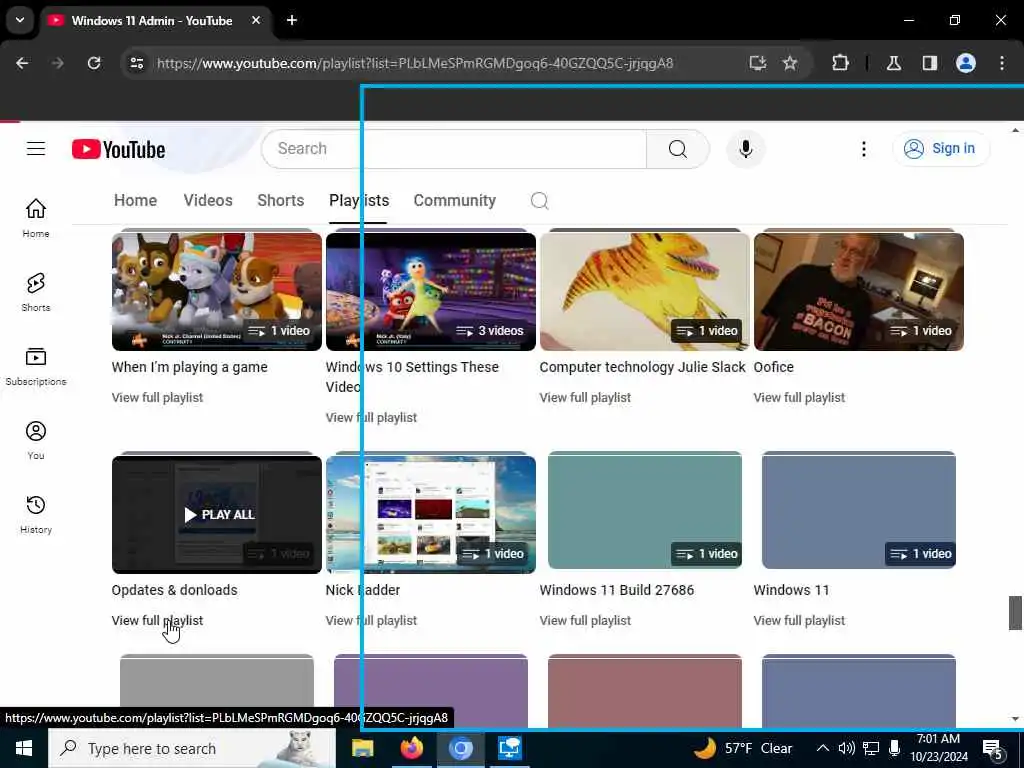The image size is (1024, 768).
Task: Select the Playlists tab
Action: pyautogui.click(x=359, y=200)
